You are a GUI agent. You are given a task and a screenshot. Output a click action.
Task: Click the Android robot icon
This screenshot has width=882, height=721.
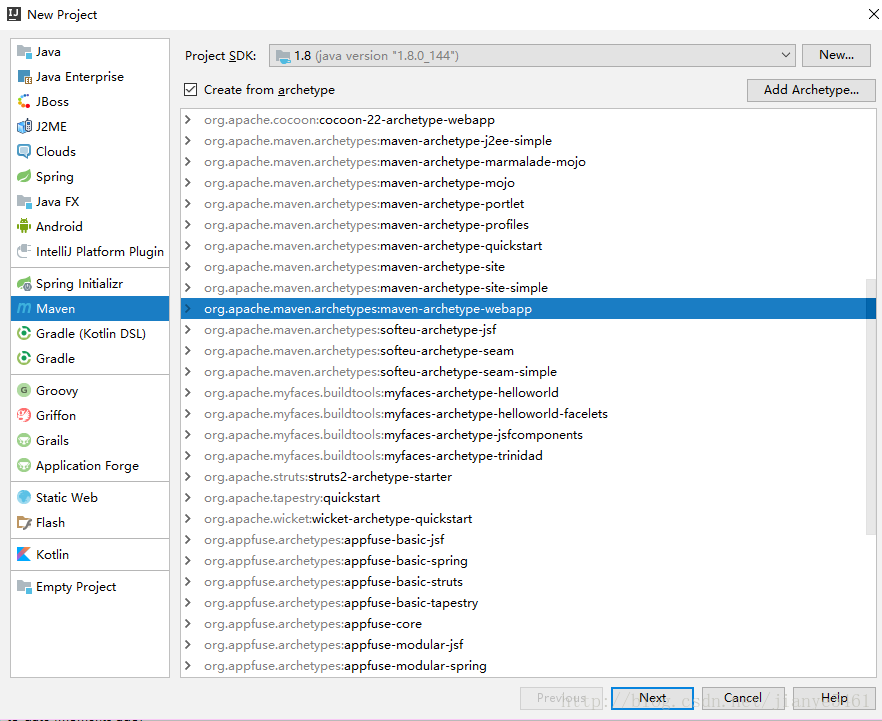coord(24,227)
